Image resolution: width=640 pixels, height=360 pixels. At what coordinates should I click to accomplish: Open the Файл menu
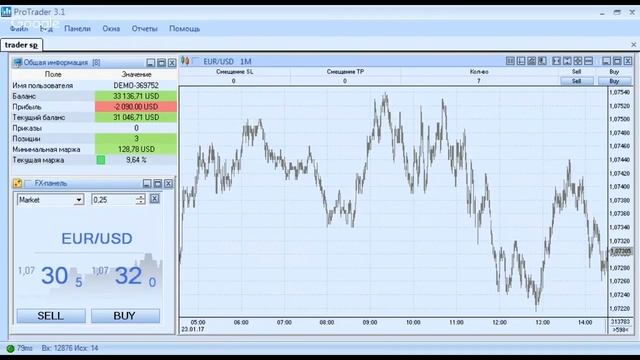coord(19,29)
